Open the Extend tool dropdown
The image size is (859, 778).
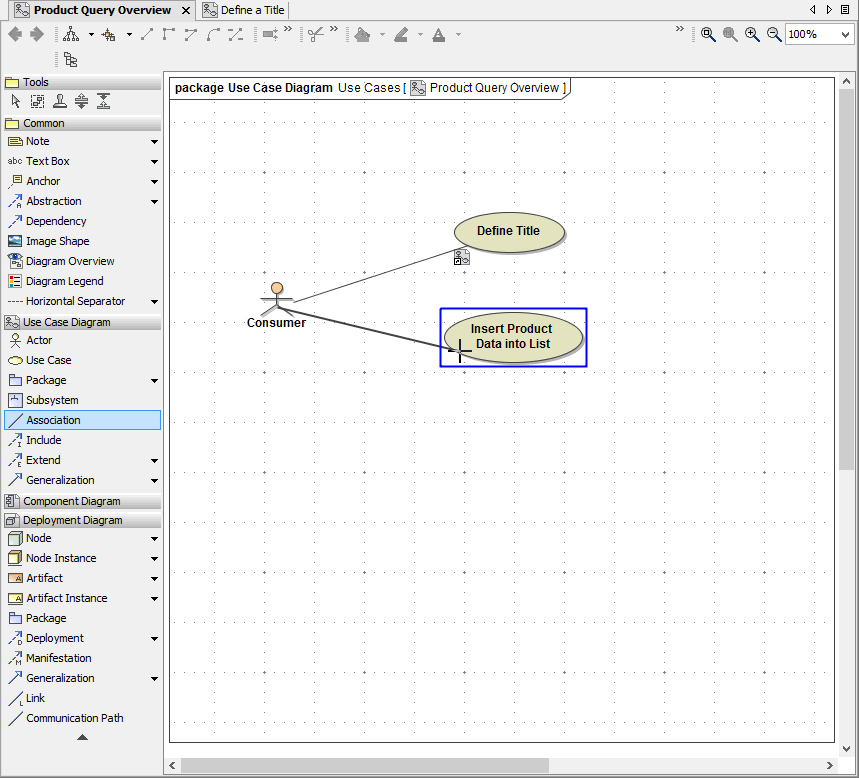(154, 459)
